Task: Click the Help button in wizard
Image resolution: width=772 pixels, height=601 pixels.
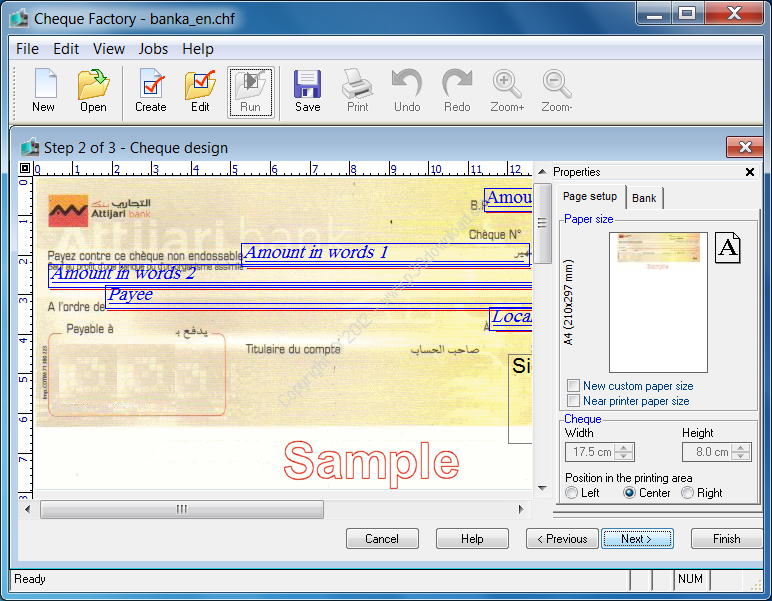Action: (x=472, y=538)
